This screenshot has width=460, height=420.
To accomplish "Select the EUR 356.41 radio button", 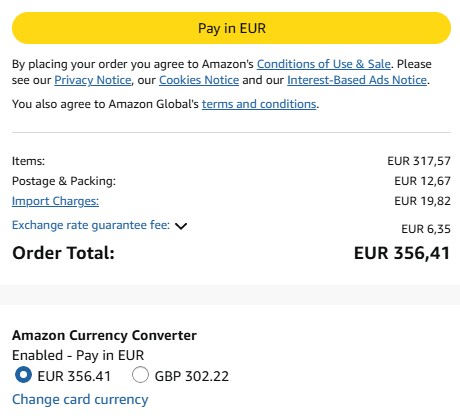I will tap(23, 375).
